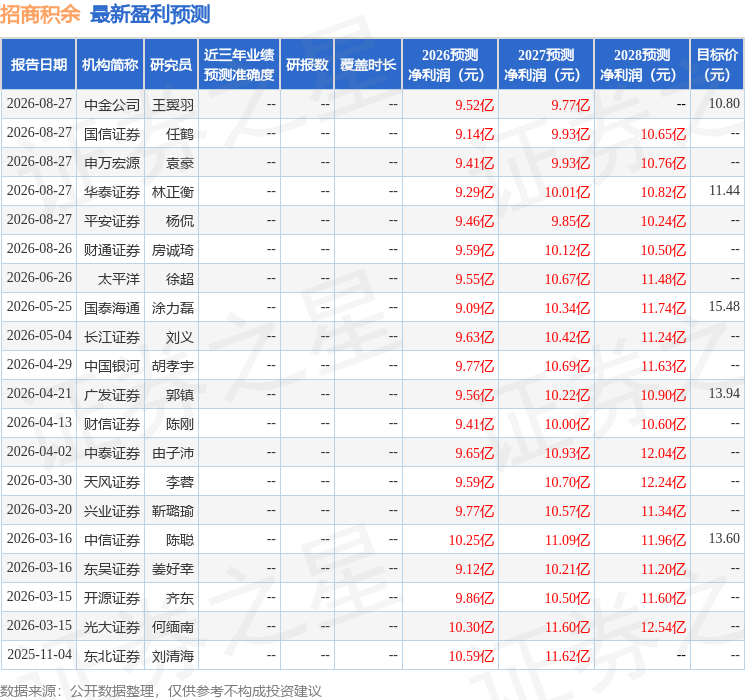Click 中信证券 2026 forecast 10.25亿
This screenshot has width=745, height=700.
pos(471,540)
